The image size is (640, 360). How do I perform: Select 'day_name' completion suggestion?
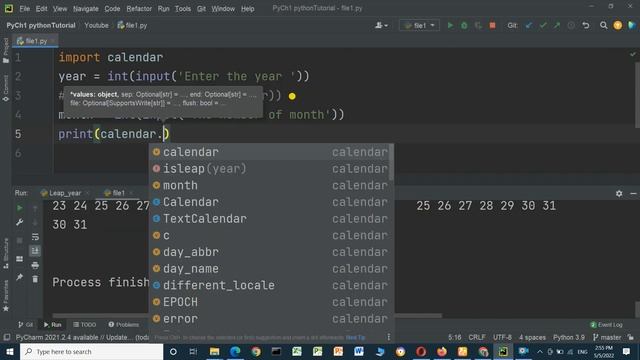coord(269,269)
